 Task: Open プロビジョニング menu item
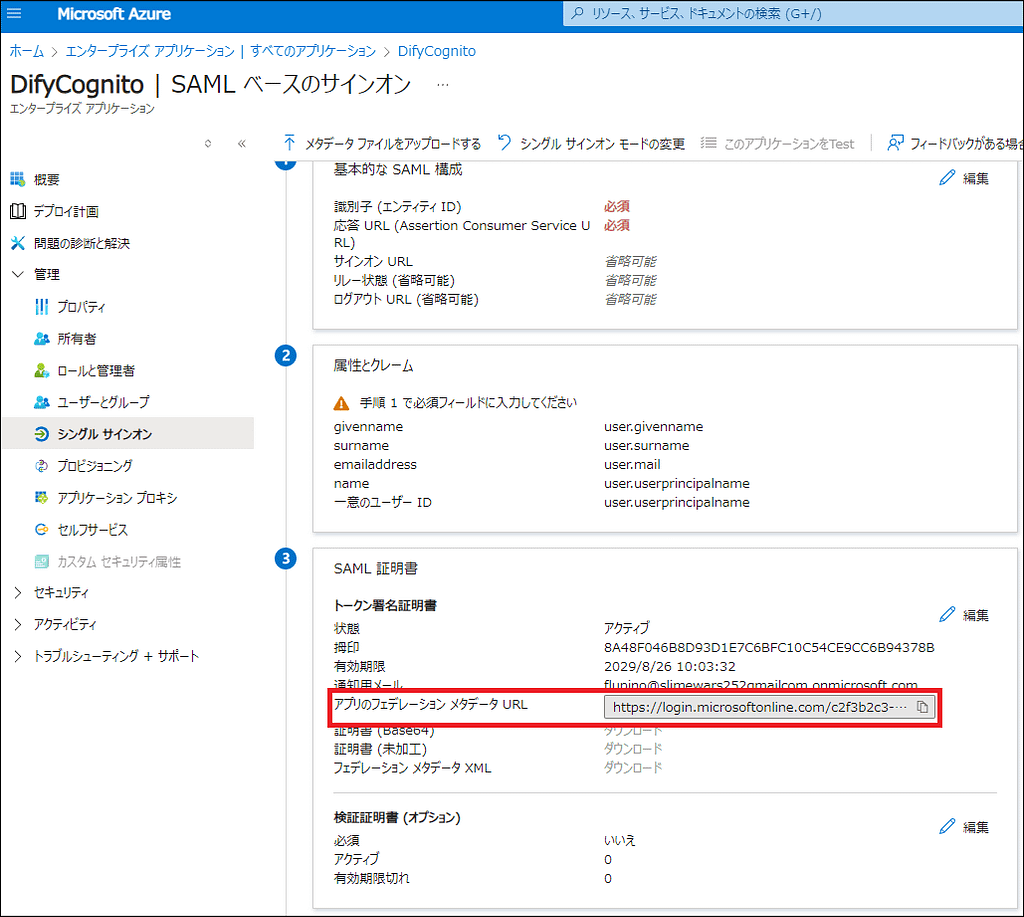click(95, 466)
